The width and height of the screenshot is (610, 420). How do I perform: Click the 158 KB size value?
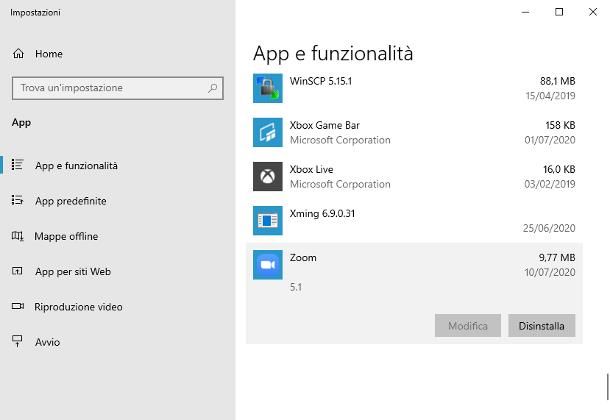560,125
